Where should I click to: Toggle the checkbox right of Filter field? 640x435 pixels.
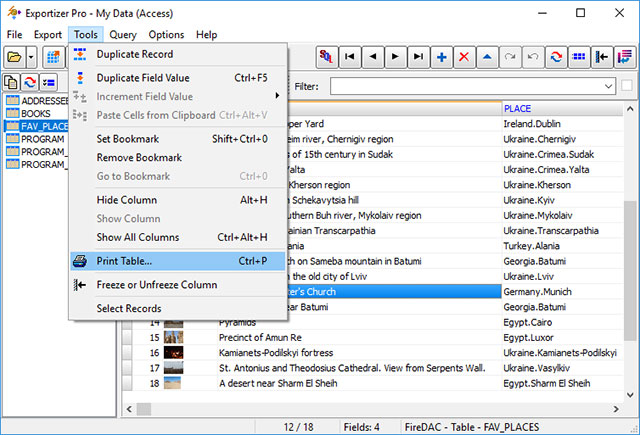click(626, 86)
